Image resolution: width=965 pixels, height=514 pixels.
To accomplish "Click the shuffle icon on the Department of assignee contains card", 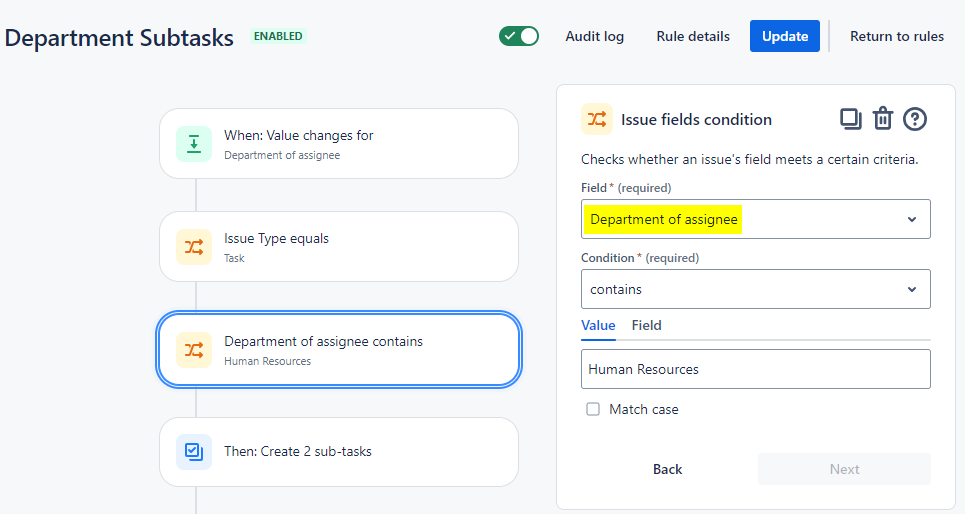I will click(193, 349).
